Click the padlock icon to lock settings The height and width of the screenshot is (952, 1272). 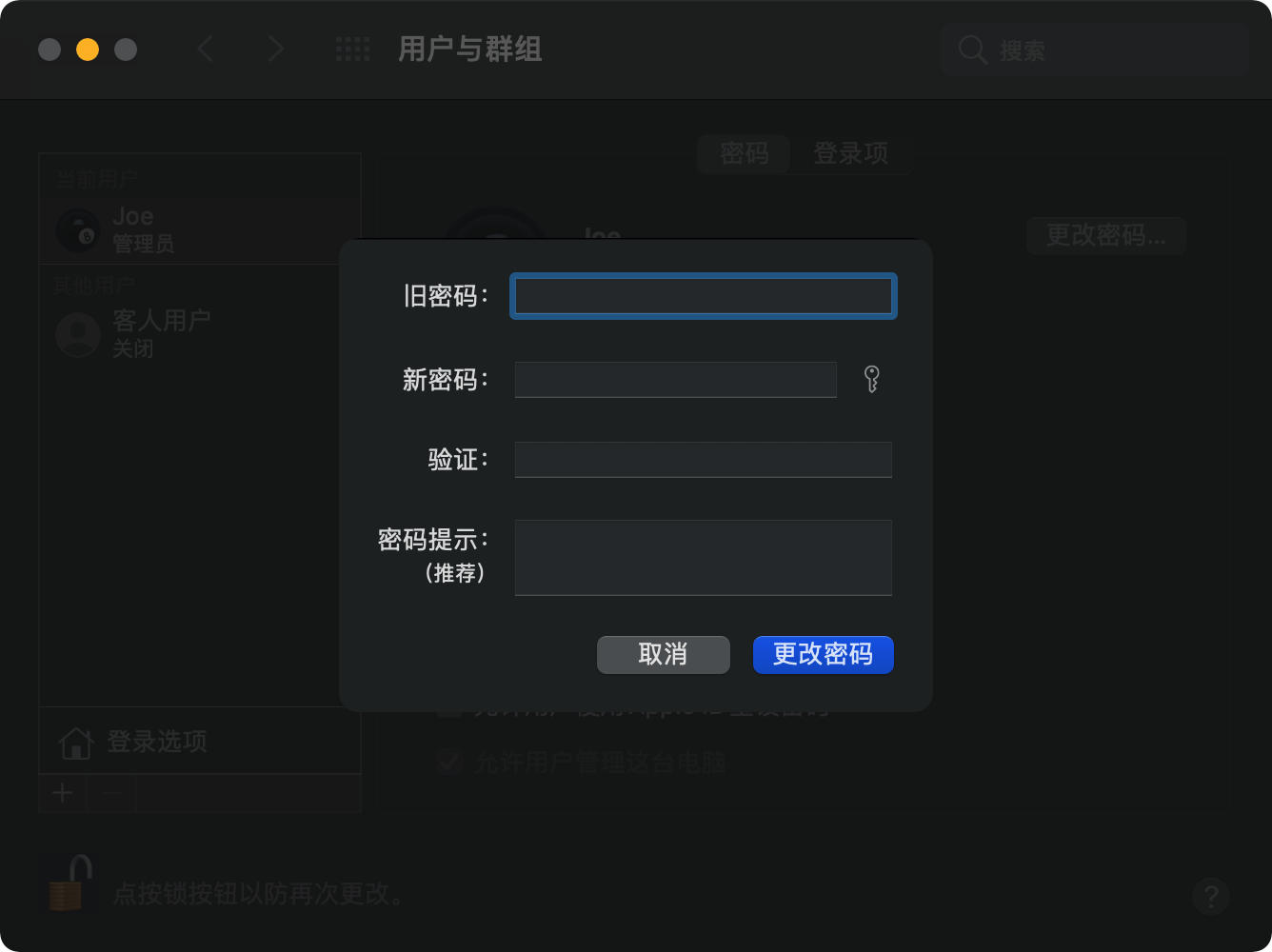(70, 884)
